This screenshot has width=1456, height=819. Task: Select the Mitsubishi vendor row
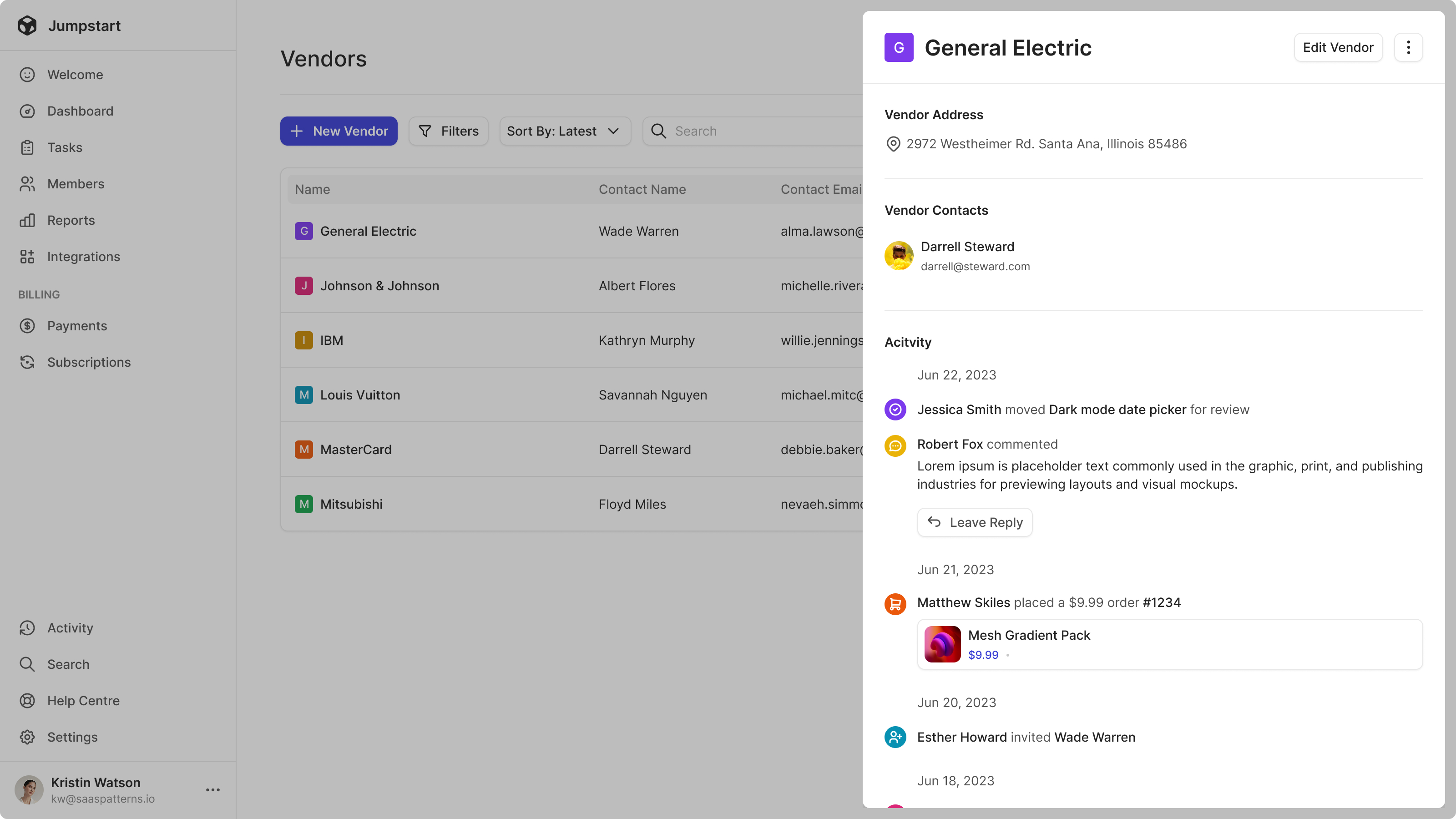pyautogui.click(x=571, y=504)
